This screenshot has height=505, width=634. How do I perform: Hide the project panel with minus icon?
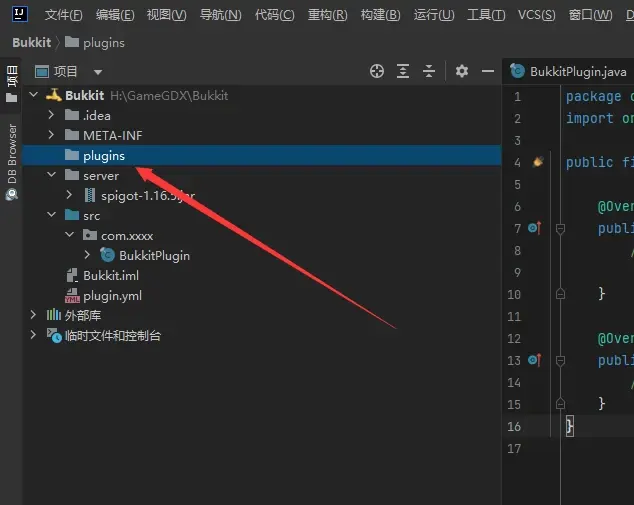(x=488, y=71)
